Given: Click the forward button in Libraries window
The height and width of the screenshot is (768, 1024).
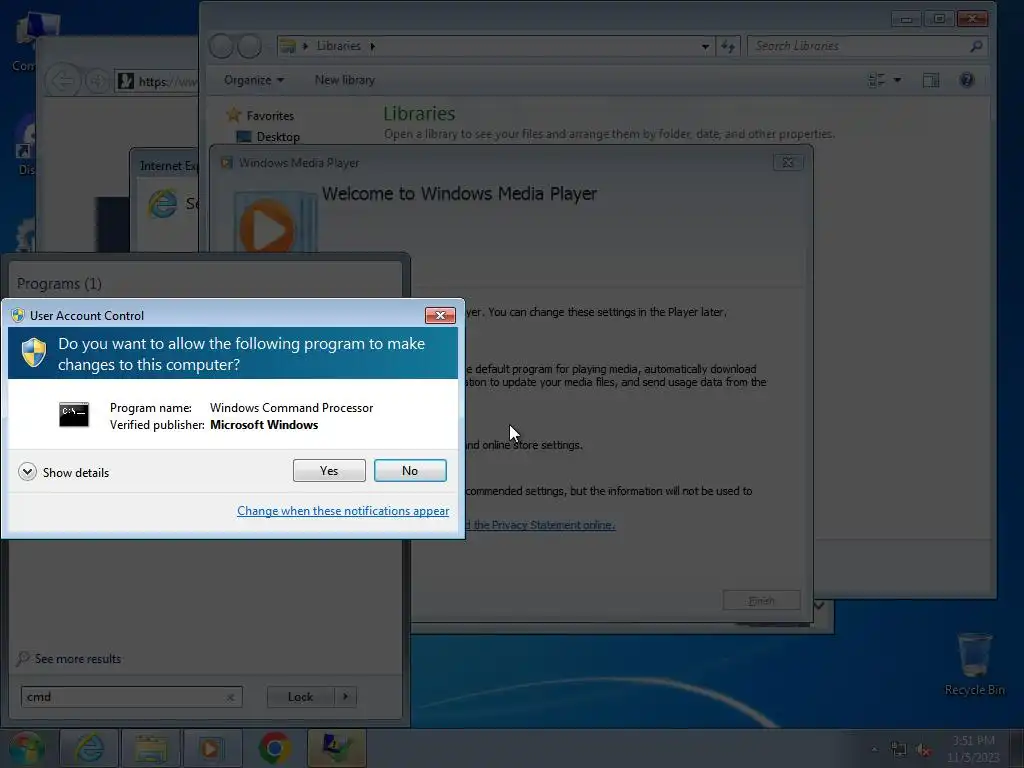Looking at the screenshot, I should [x=249, y=46].
